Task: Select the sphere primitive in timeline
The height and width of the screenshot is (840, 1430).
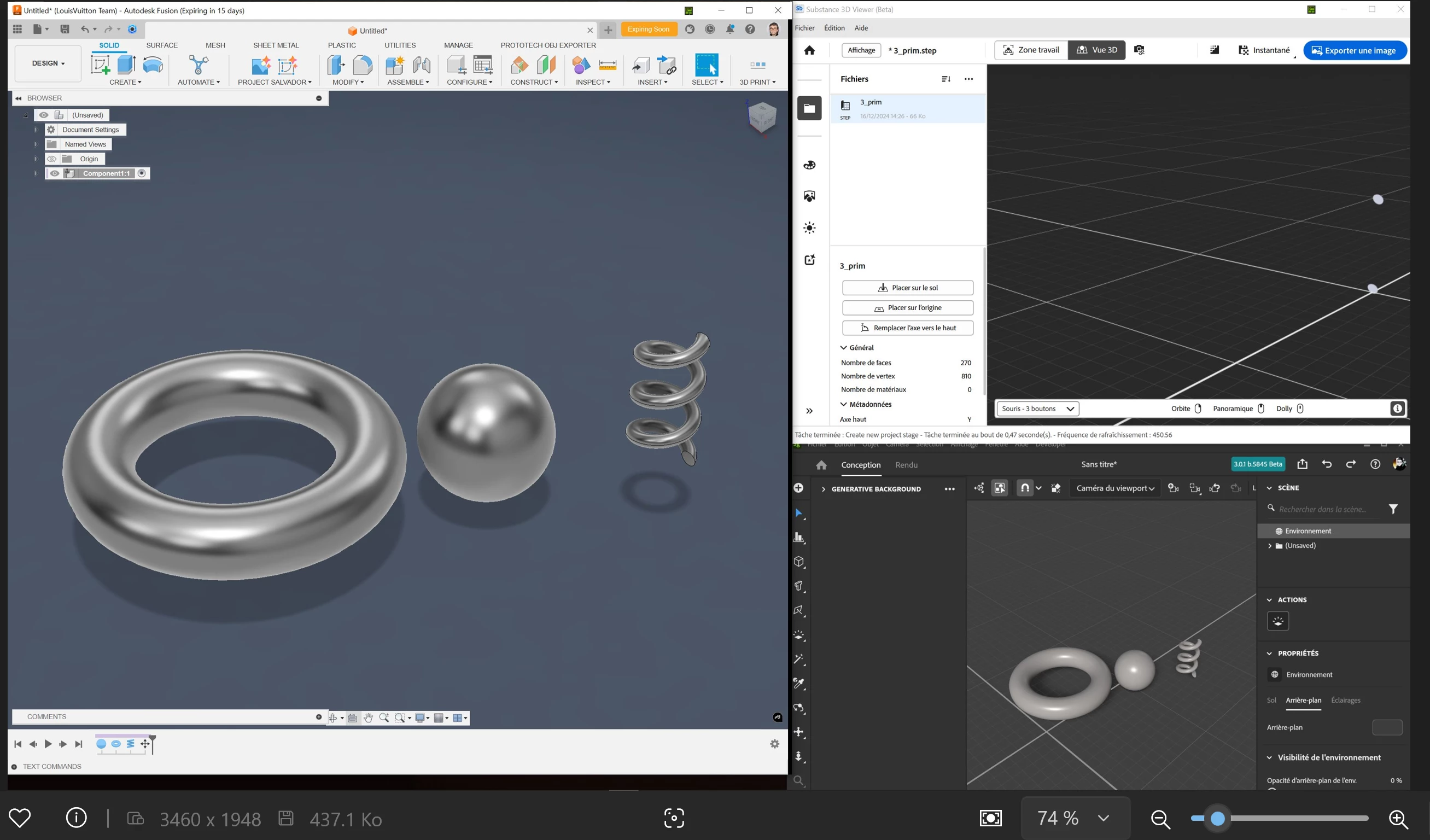Action: click(102, 744)
